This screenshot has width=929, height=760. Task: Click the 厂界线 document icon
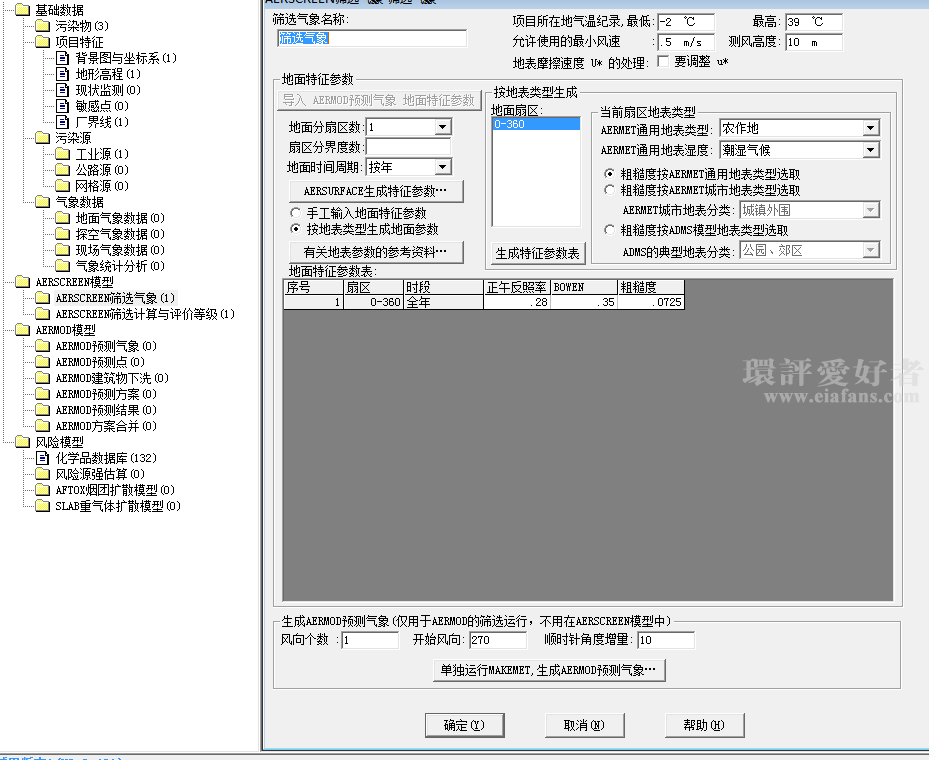pos(62,121)
